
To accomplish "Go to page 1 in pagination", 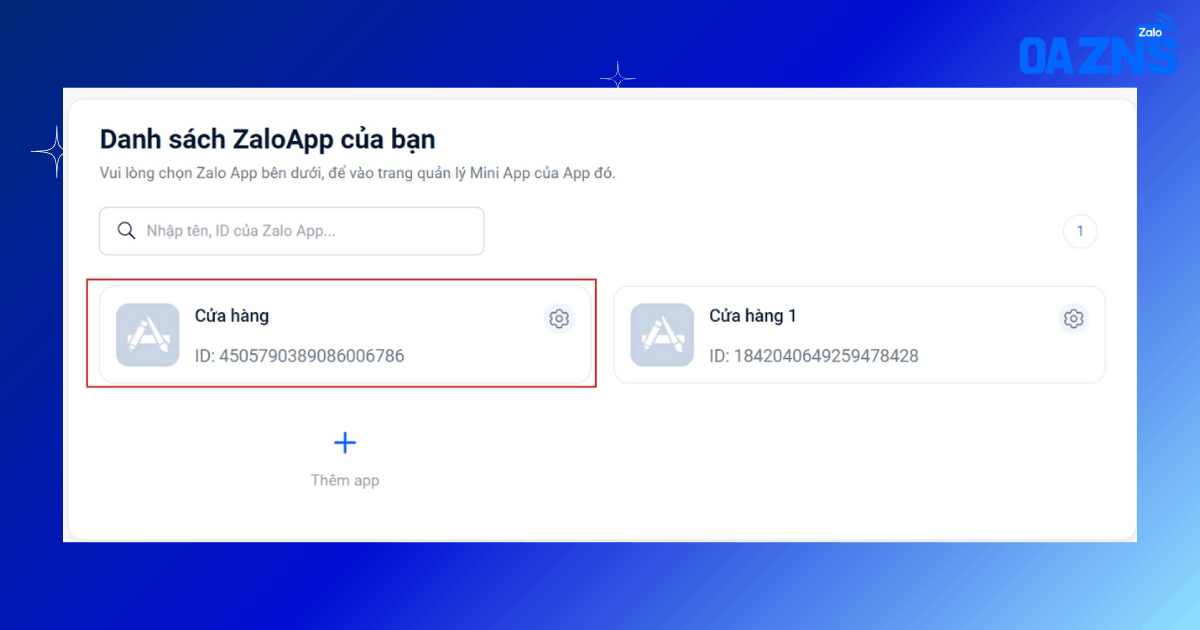I will (x=1080, y=232).
